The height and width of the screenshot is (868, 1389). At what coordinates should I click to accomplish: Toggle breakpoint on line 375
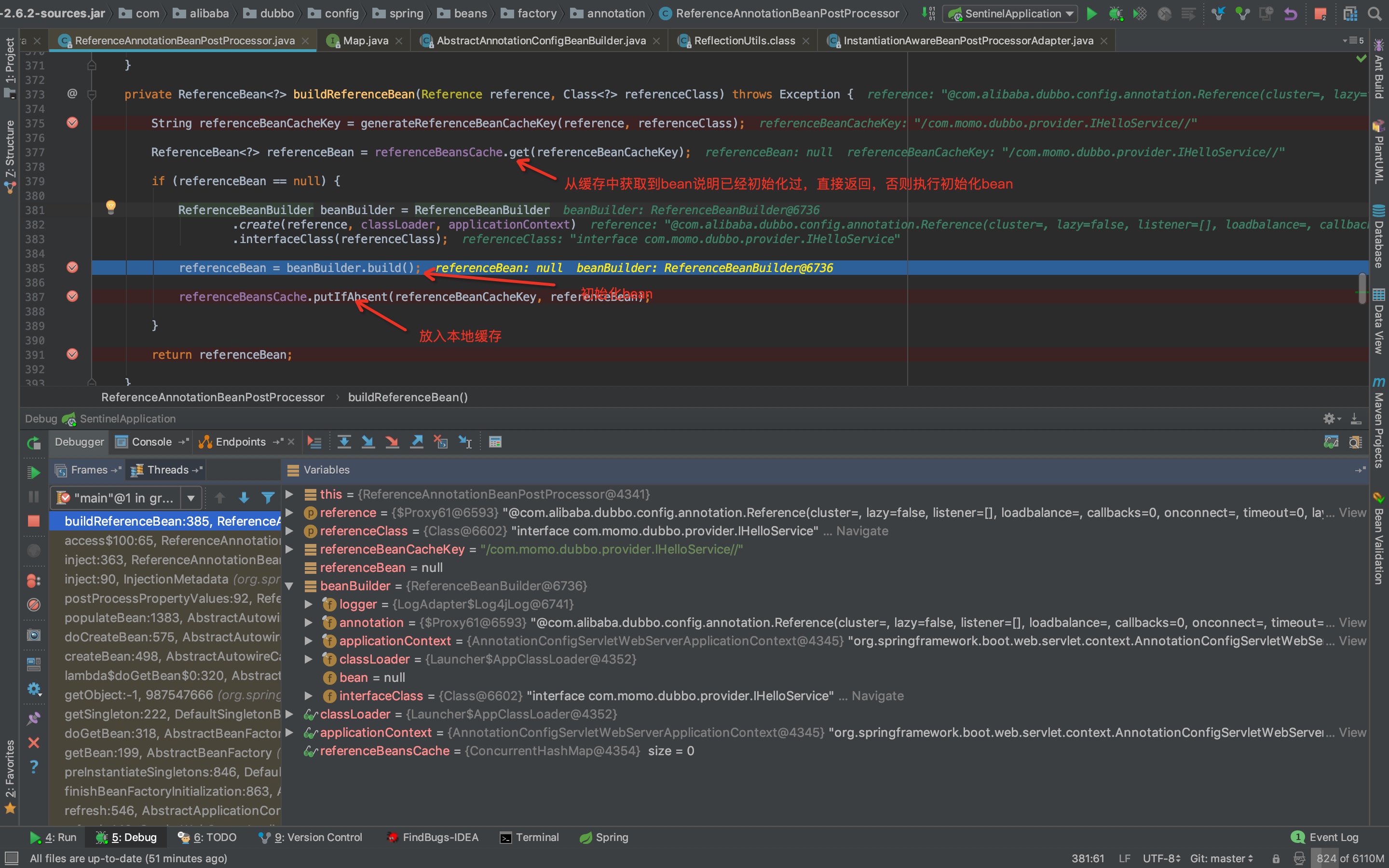pos(72,123)
